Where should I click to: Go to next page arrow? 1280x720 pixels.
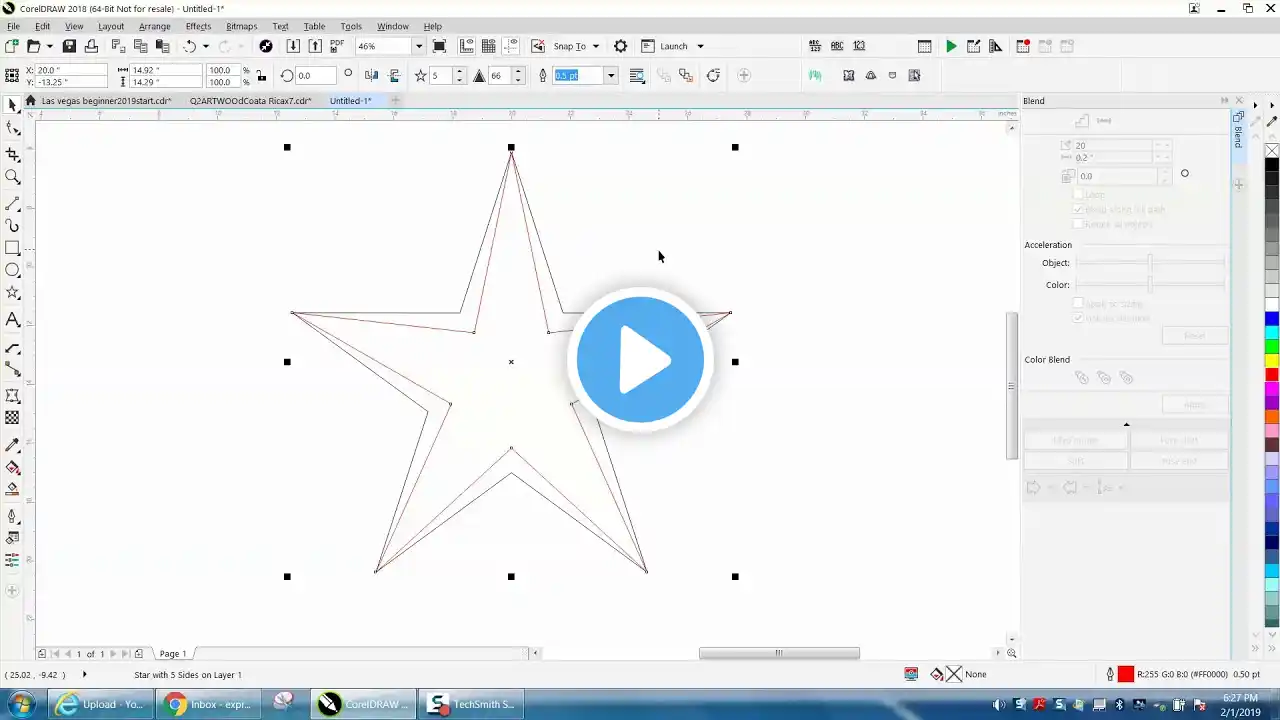coord(113,654)
